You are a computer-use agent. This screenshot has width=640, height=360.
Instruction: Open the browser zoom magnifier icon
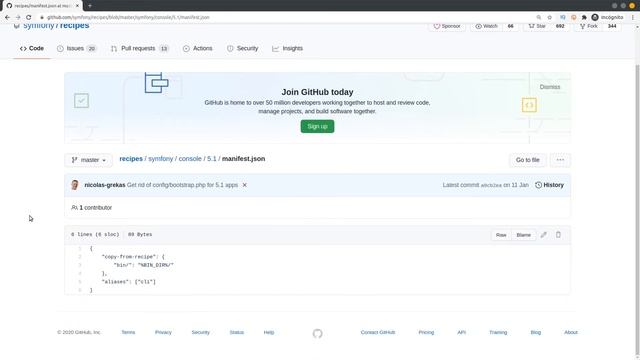tap(539, 18)
